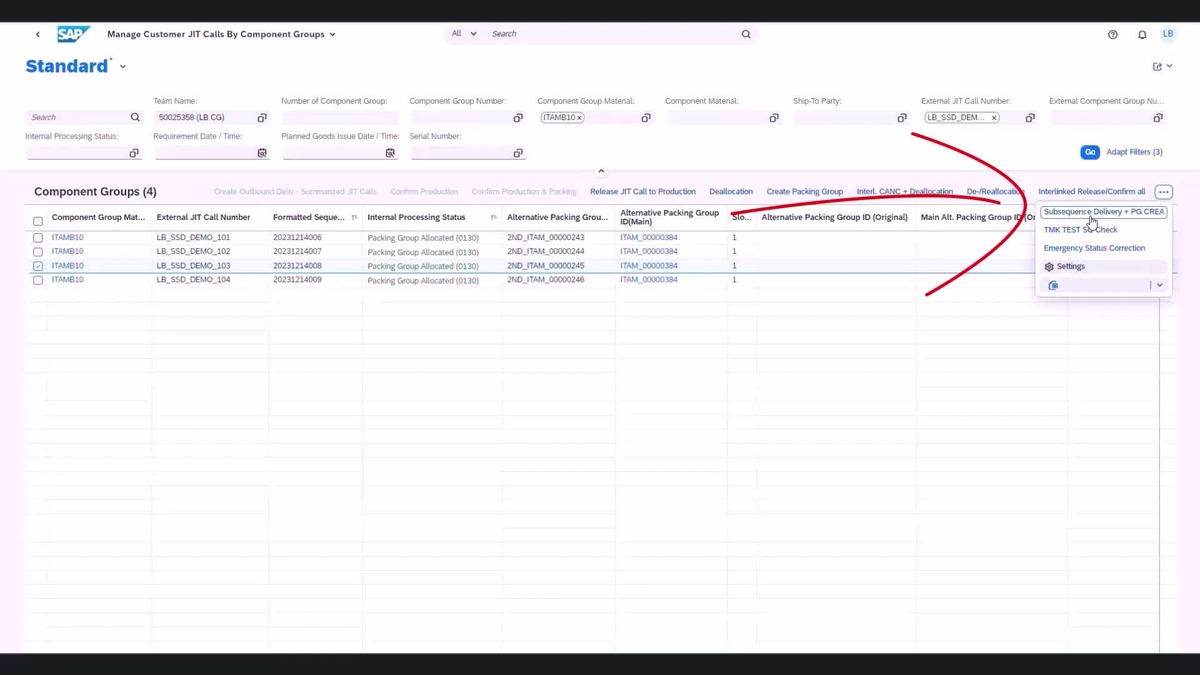This screenshot has width=1200, height=675.
Task: Click the copy icon at menu bottom
Action: (x=1052, y=285)
